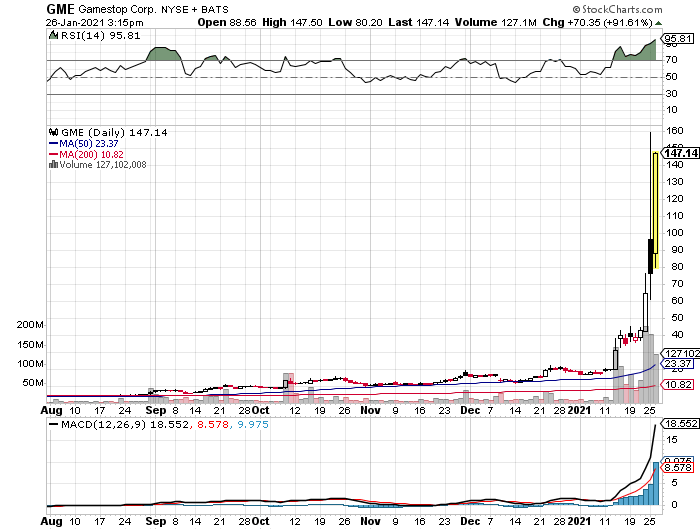Click Sep on the price chart date axis
Screen dimensions: 700x530
156,410
